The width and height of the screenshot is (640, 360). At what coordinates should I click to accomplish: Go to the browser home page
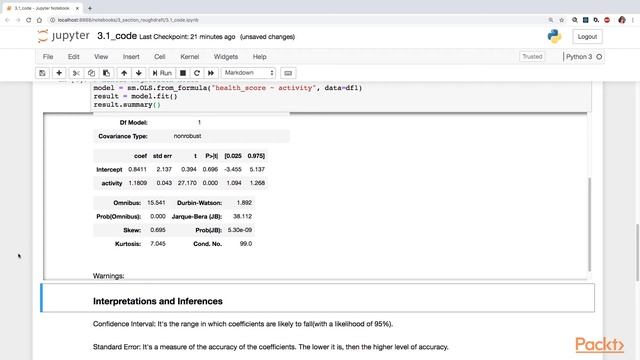click(39, 20)
